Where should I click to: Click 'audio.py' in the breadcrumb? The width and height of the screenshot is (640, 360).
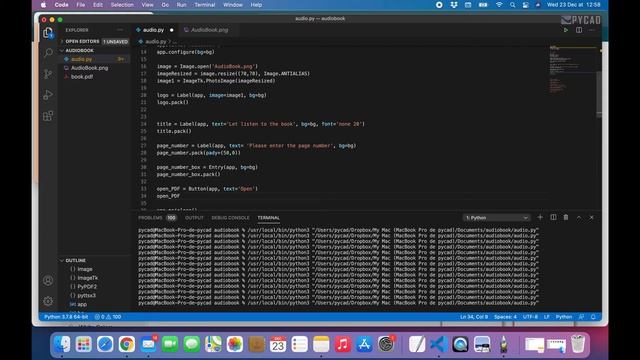tap(156, 42)
